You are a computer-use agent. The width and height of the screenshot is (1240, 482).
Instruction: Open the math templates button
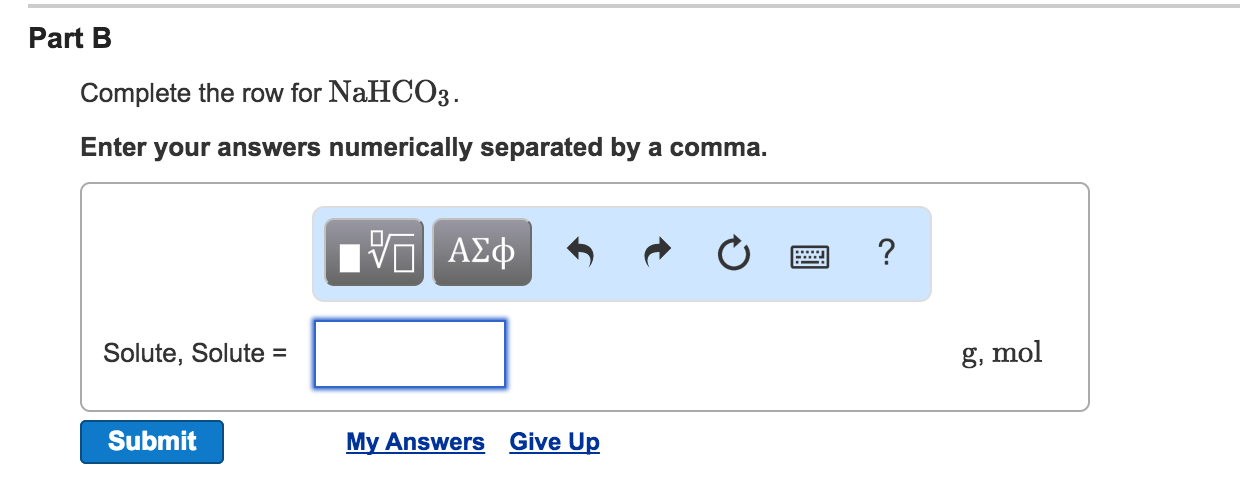pos(375,253)
